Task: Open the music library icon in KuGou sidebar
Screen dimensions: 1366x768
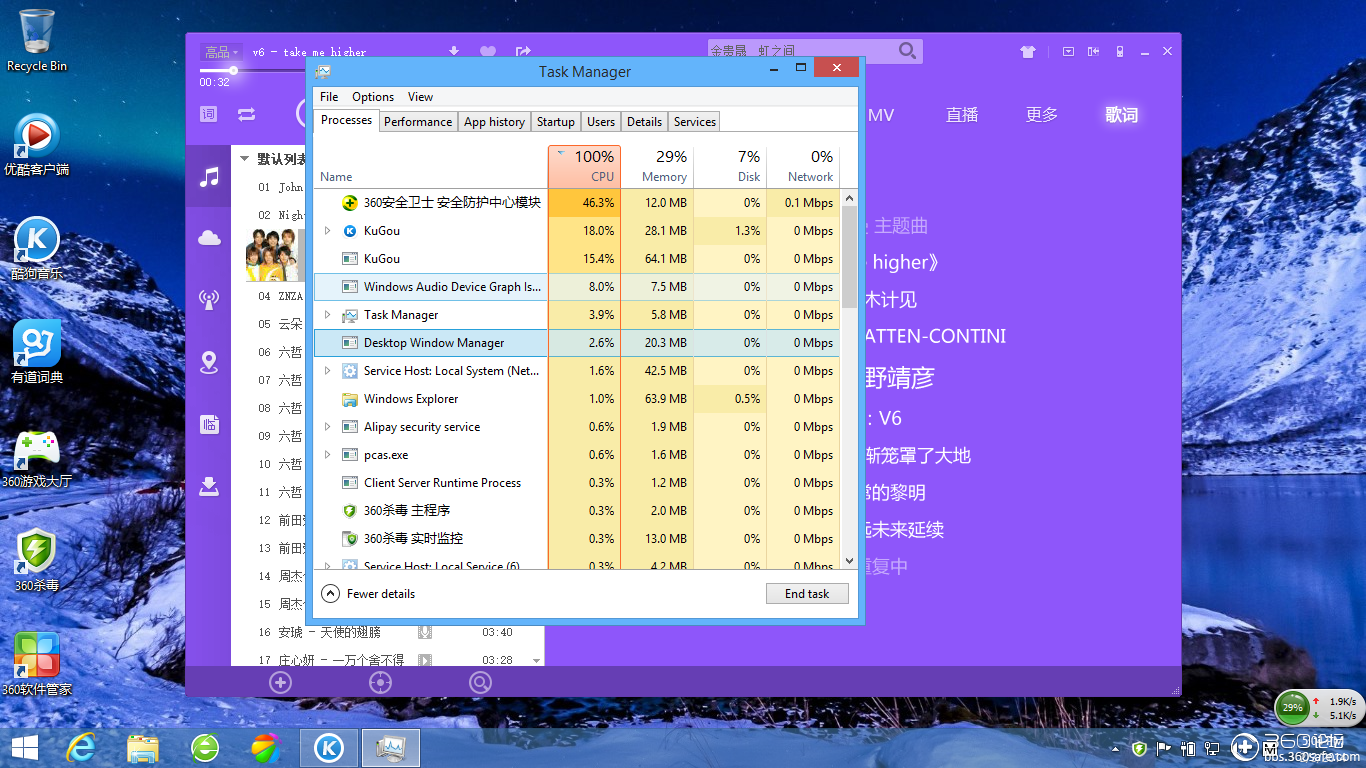Action: point(209,177)
